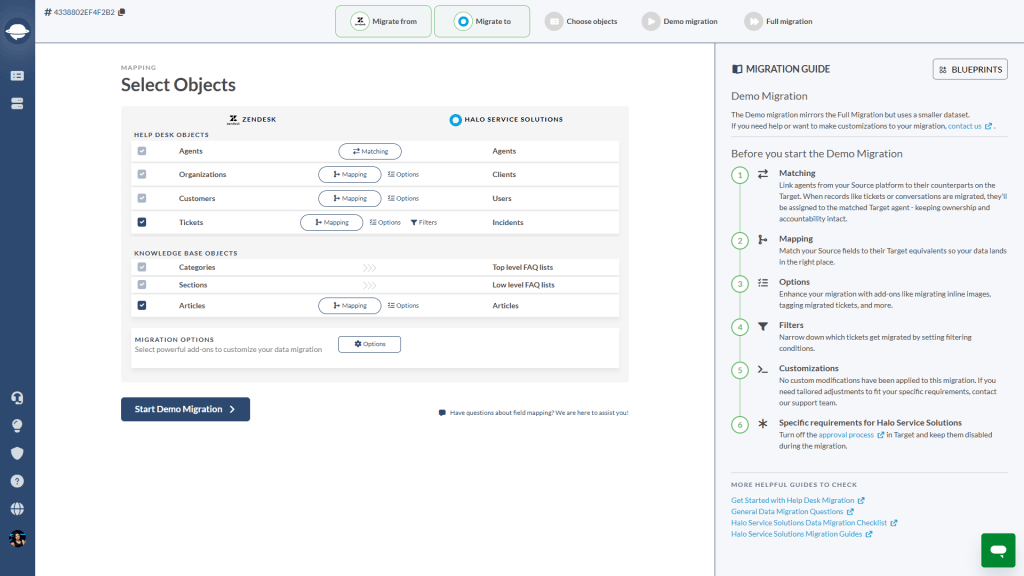Screen dimensions: 1024x576
Task: Open Options for Tickets
Action: click(385, 222)
